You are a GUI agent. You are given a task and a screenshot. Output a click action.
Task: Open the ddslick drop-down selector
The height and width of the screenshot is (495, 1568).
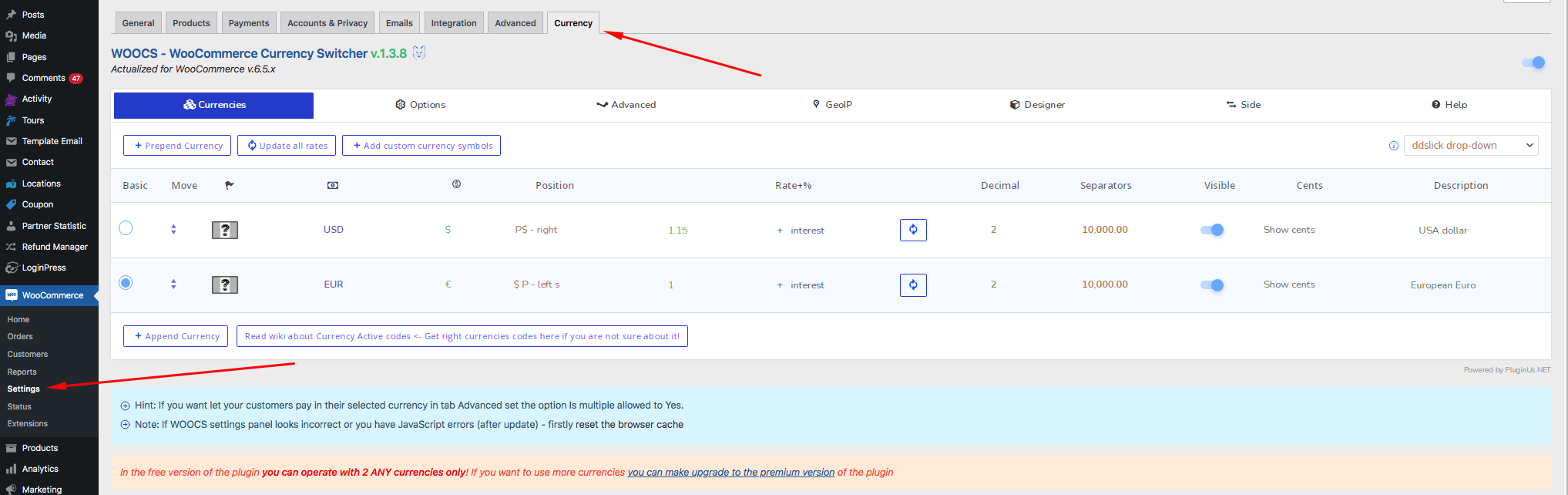1471,146
